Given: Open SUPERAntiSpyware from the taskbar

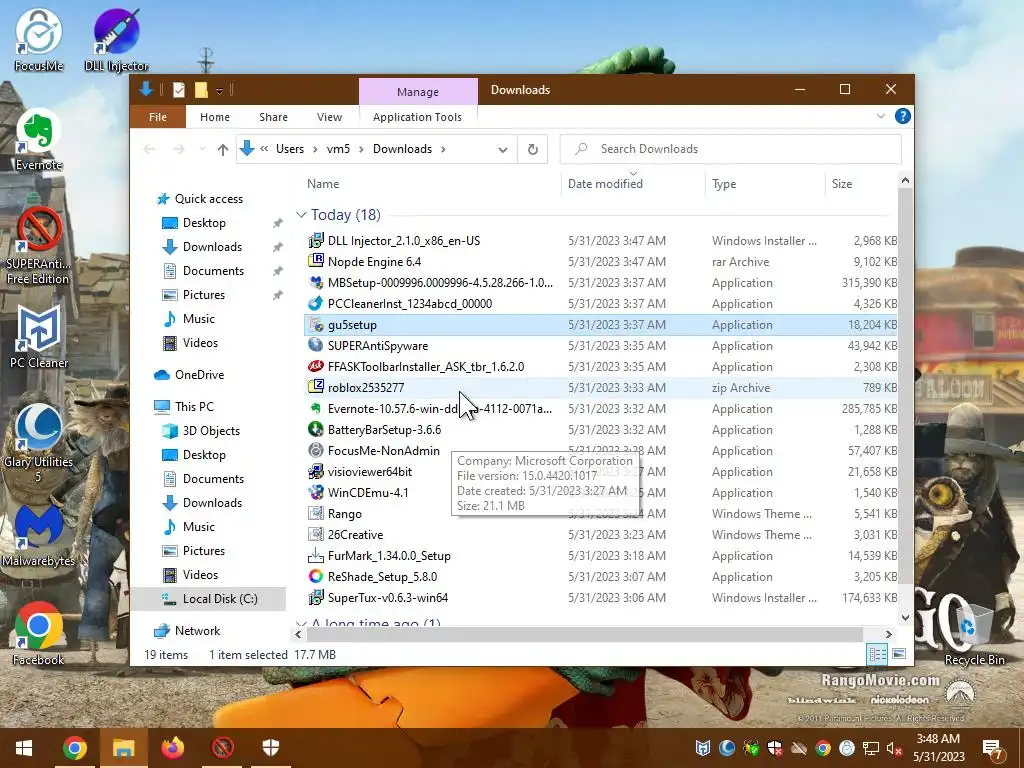Looking at the screenshot, I should point(222,748).
